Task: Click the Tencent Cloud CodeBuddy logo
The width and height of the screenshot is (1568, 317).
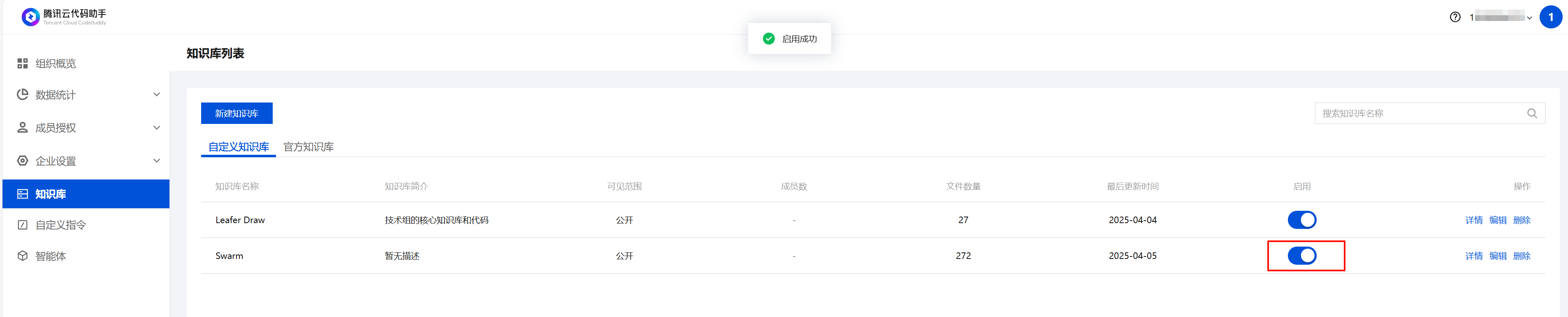Action: point(30,17)
